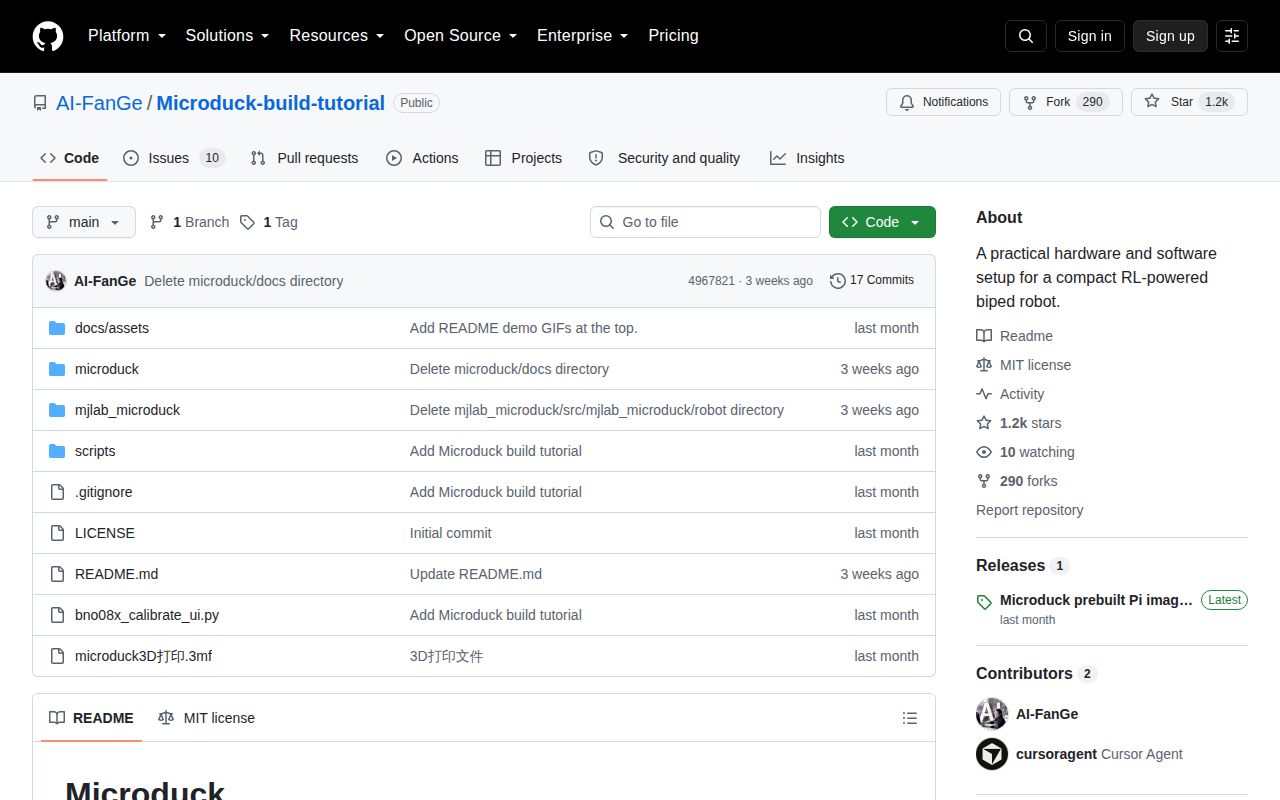Image resolution: width=1280 pixels, height=800 pixels.
Task: Go to the Pricing page
Action: click(x=673, y=36)
